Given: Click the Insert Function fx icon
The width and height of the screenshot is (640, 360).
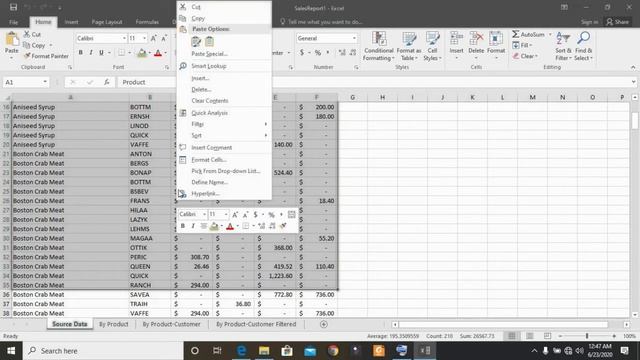Looking at the screenshot, I should [x=107, y=82].
